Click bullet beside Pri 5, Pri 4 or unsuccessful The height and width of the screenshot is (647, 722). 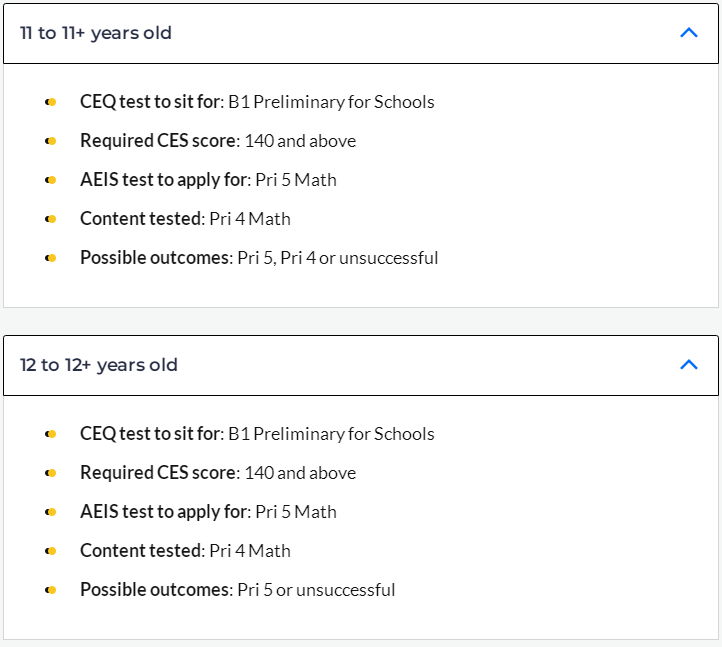pos(51,258)
